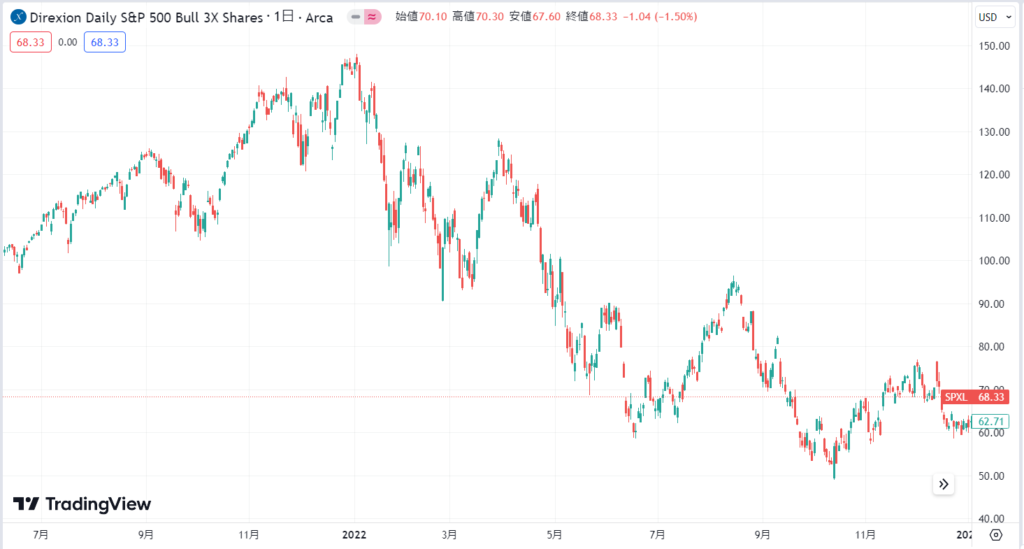This screenshot has width=1024, height=549.
Task: Open the Direxion Daily S&P 500 Bull 3X Shares title
Action: [146, 18]
